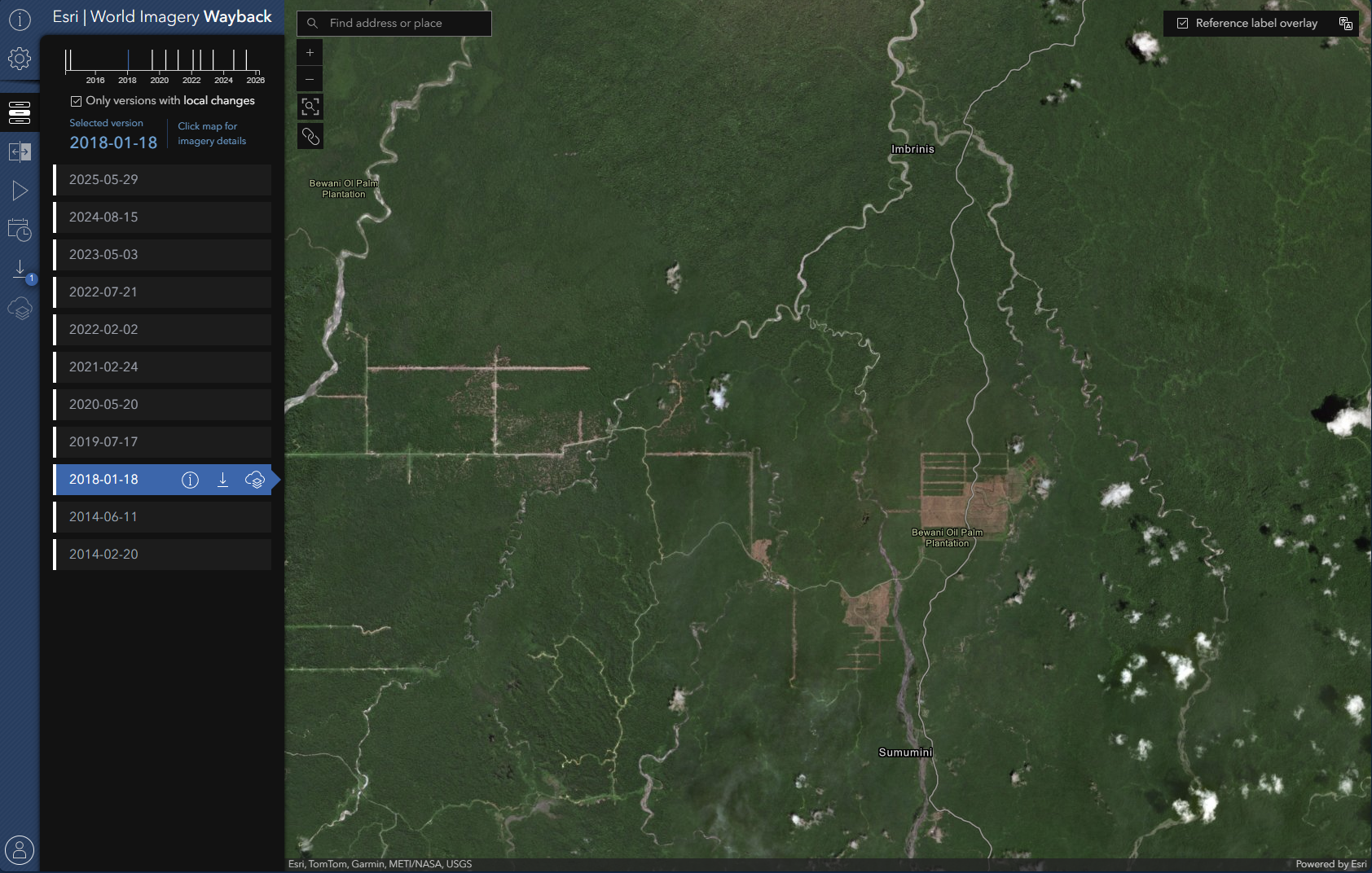Click the 2020 mark on the timeline
This screenshot has height=873, width=1372.
tap(160, 70)
